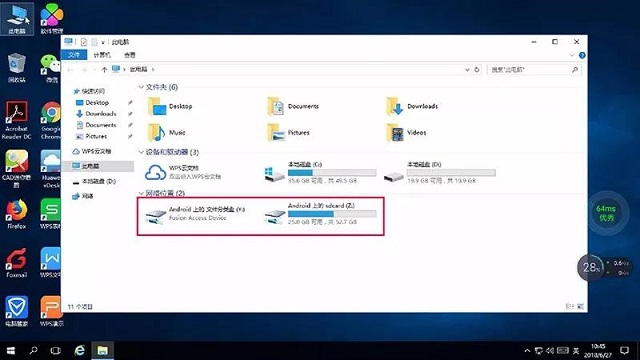The width and height of the screenshot is (640, 360).
Task: Go up one folder level
Action: click(104, 70)
